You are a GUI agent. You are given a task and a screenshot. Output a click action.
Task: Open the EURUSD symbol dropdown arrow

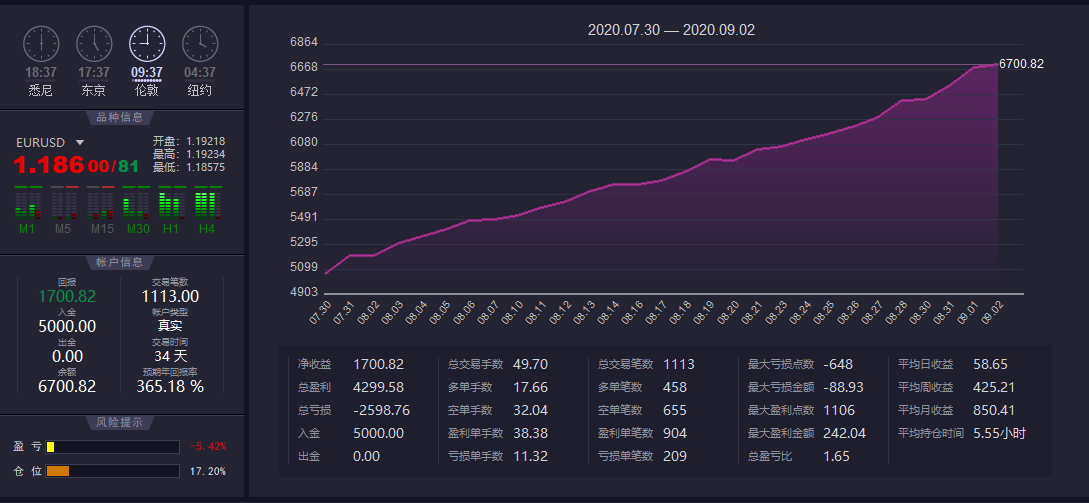coord(80,143)
